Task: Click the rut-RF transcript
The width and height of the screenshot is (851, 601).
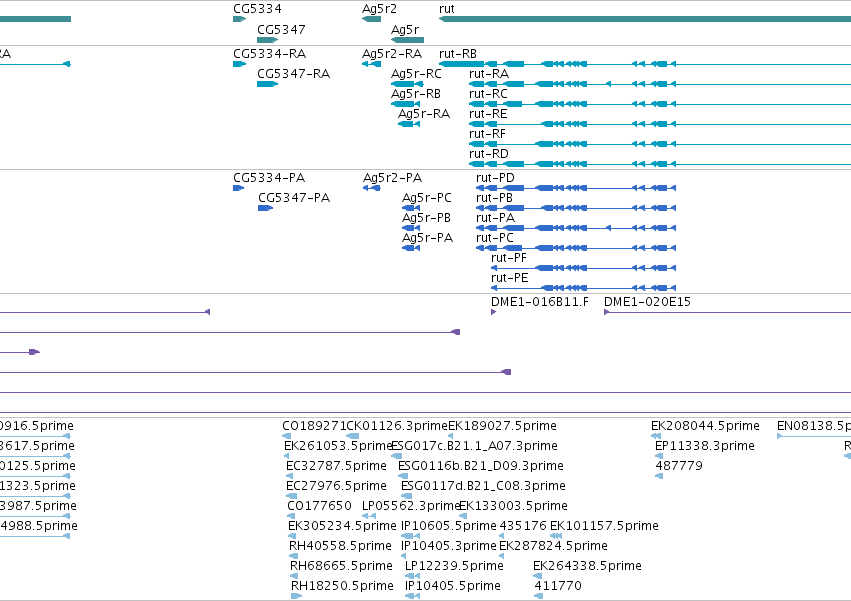Action: click(660, 144)
